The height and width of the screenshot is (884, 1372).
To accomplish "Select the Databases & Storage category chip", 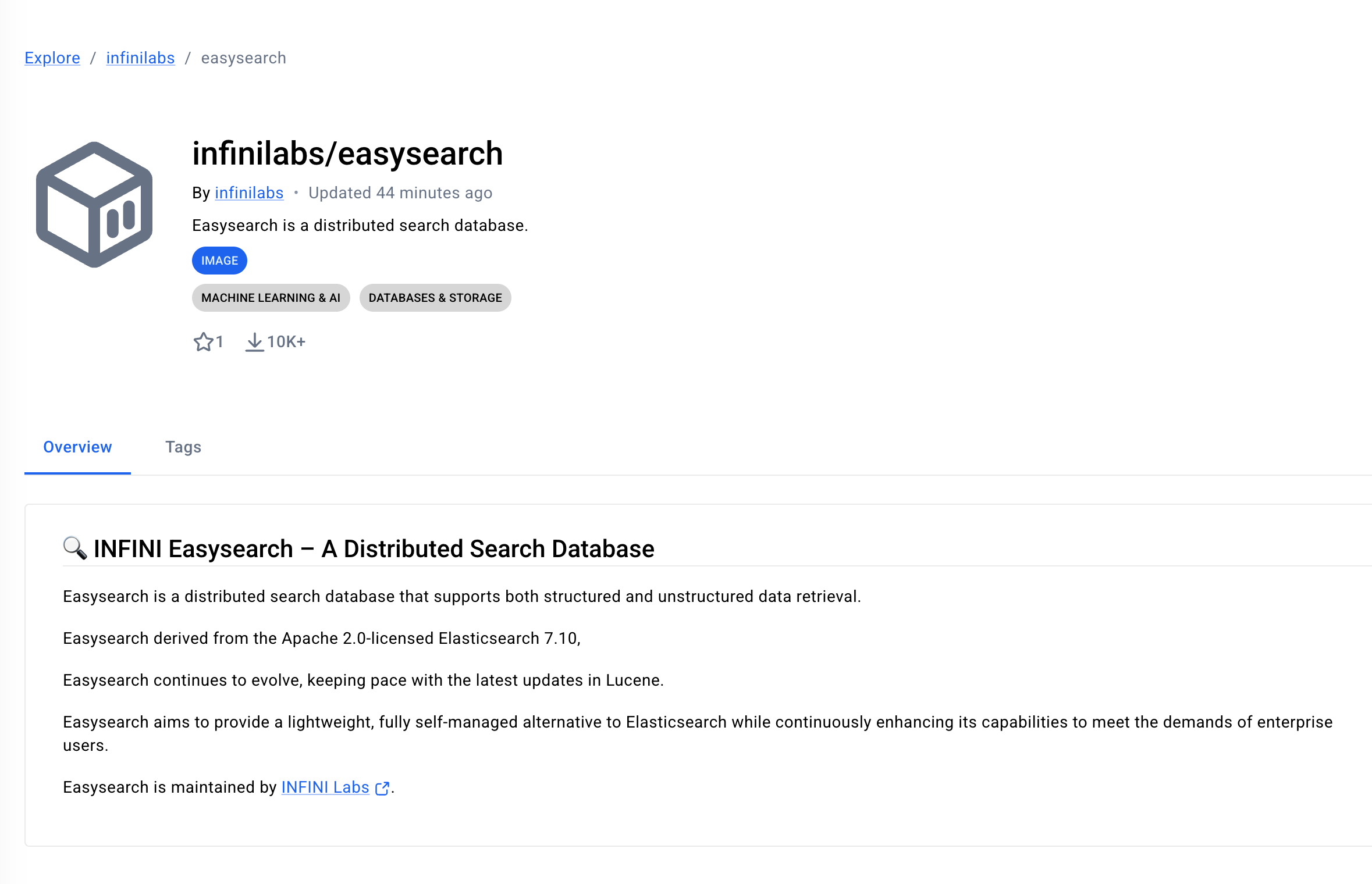I will point(435,298).
